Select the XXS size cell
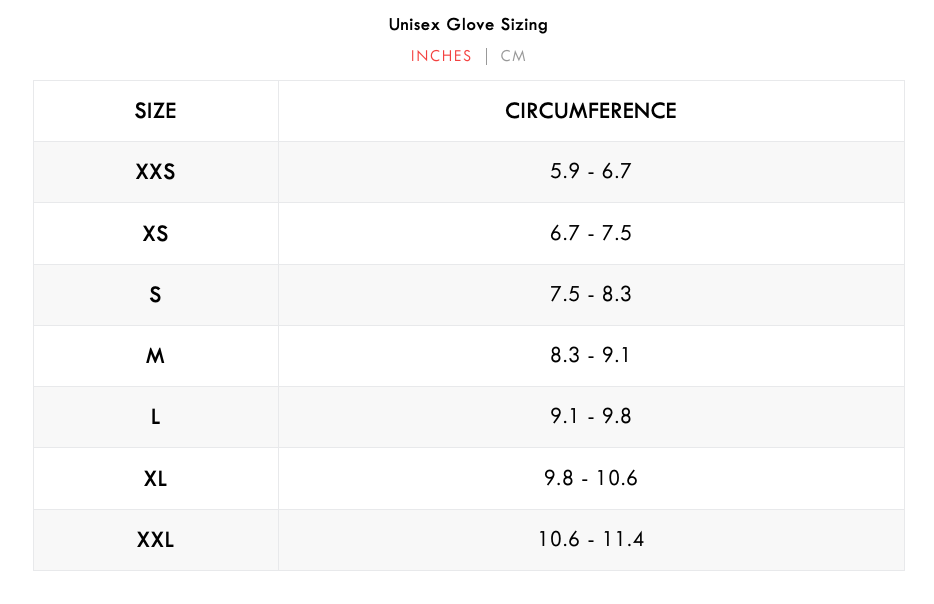Viewport: 934px width, 604px height. [x=155, y=172]
